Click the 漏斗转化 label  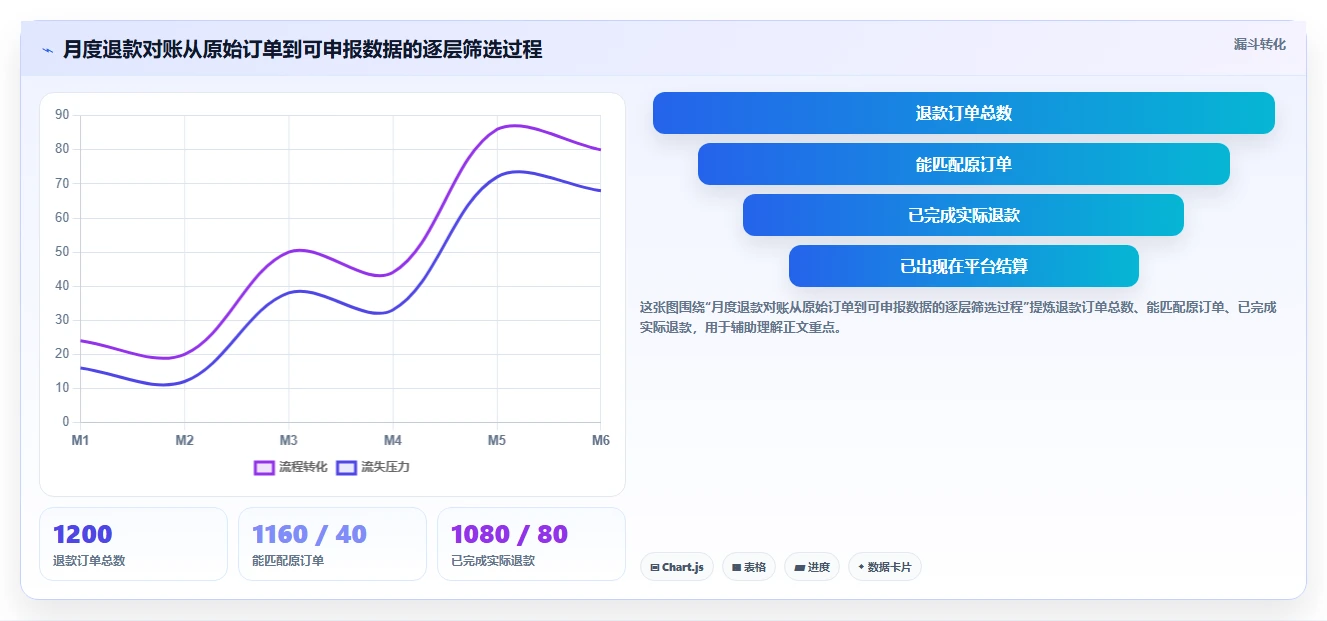tap(1260, 44)
